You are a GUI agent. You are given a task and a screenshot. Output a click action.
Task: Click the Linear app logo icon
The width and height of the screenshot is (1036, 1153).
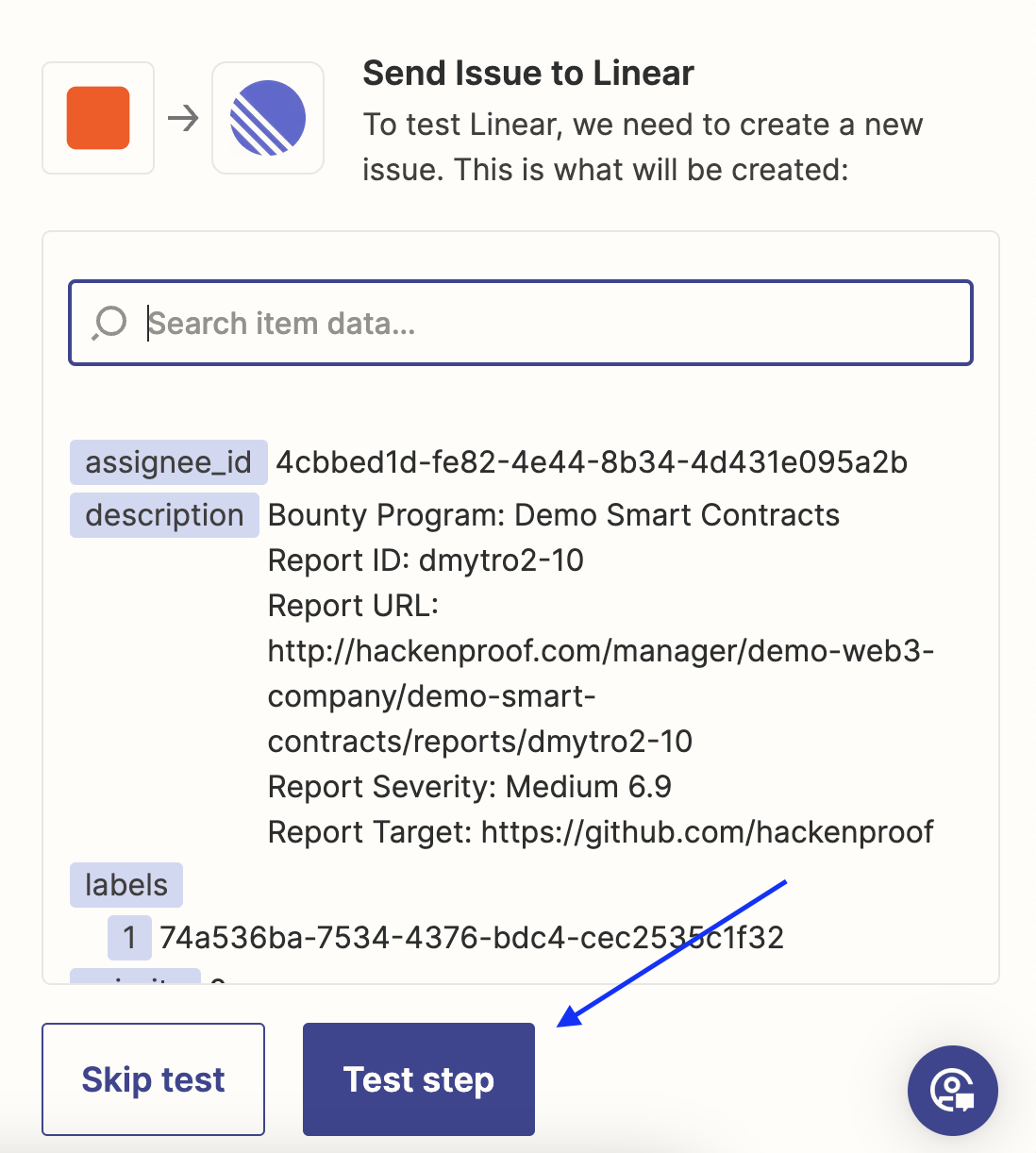[x=268, y=118]
